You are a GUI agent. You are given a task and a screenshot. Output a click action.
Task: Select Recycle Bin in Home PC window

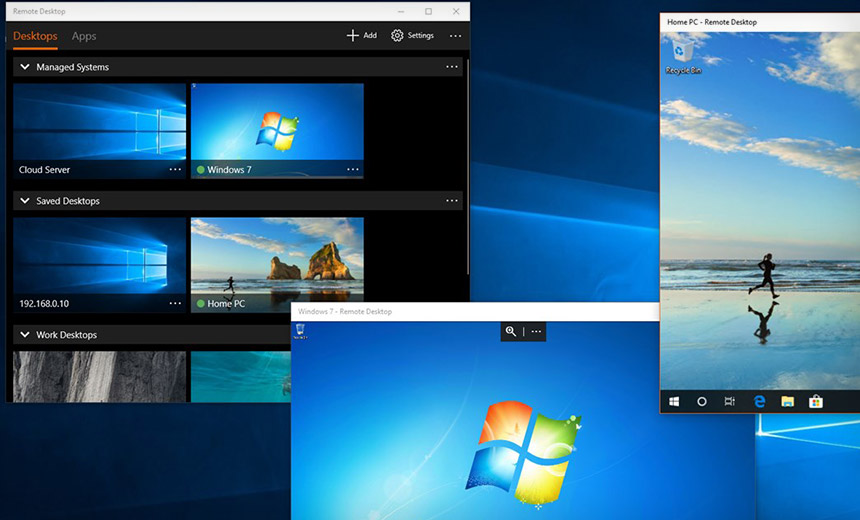point(683,58)
